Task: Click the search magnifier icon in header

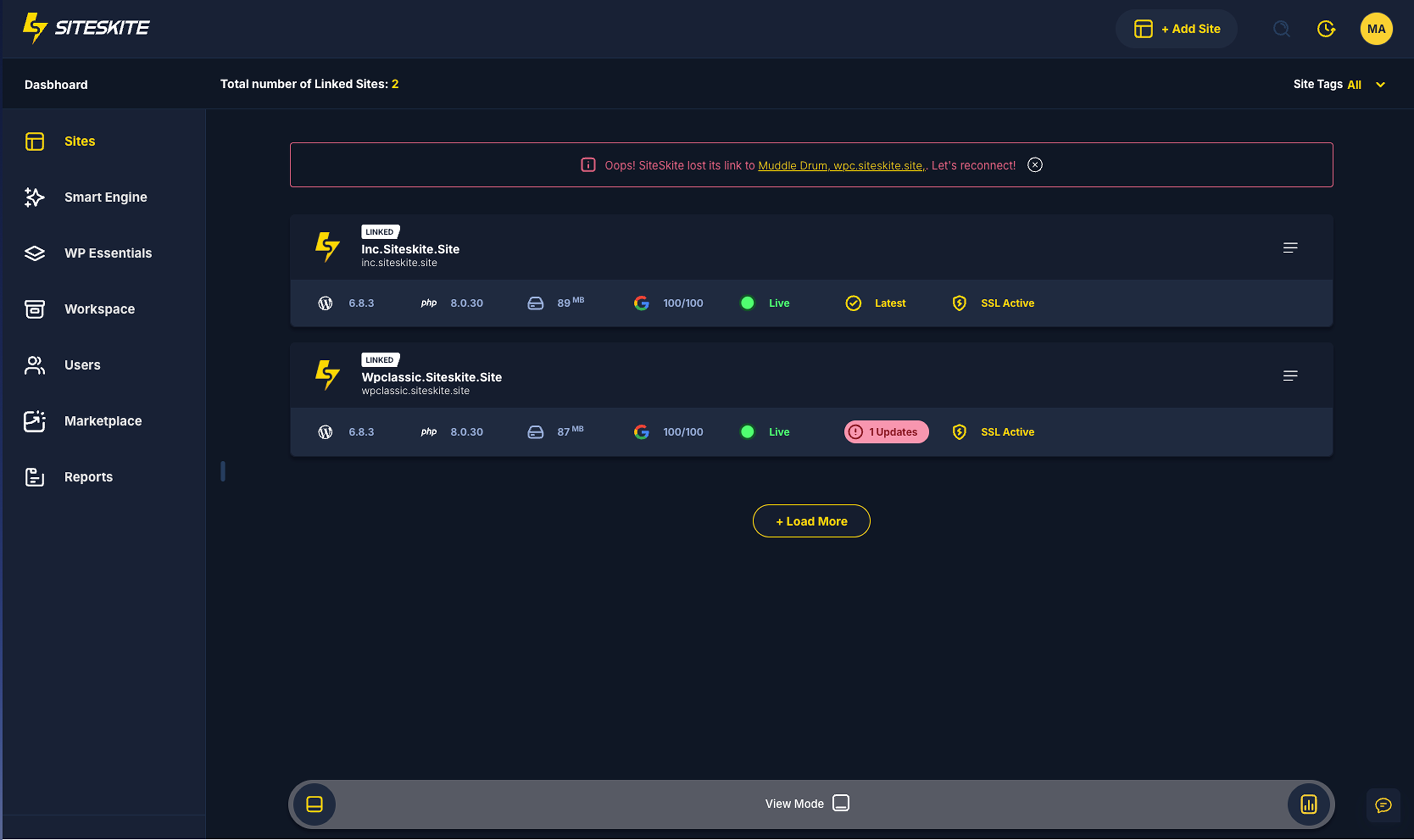Action: coord(1281,29)
